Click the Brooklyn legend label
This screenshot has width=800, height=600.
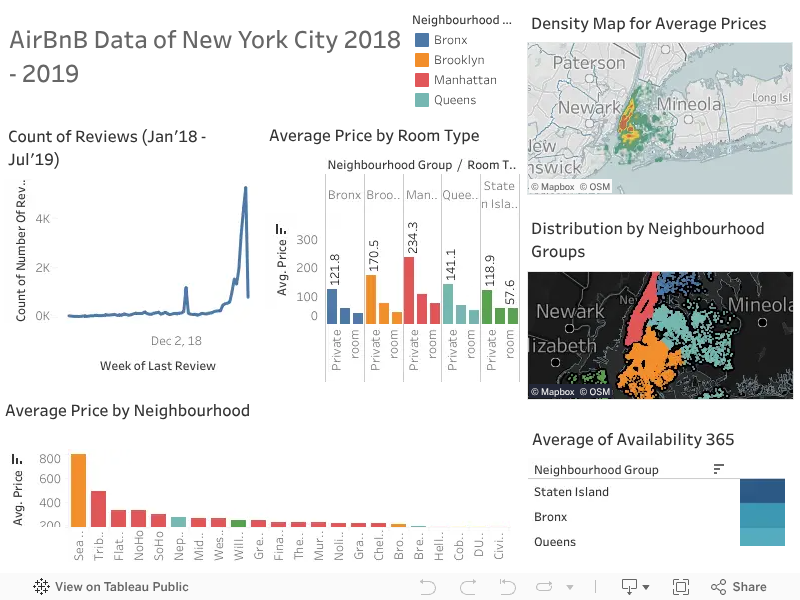pos(459,60)
